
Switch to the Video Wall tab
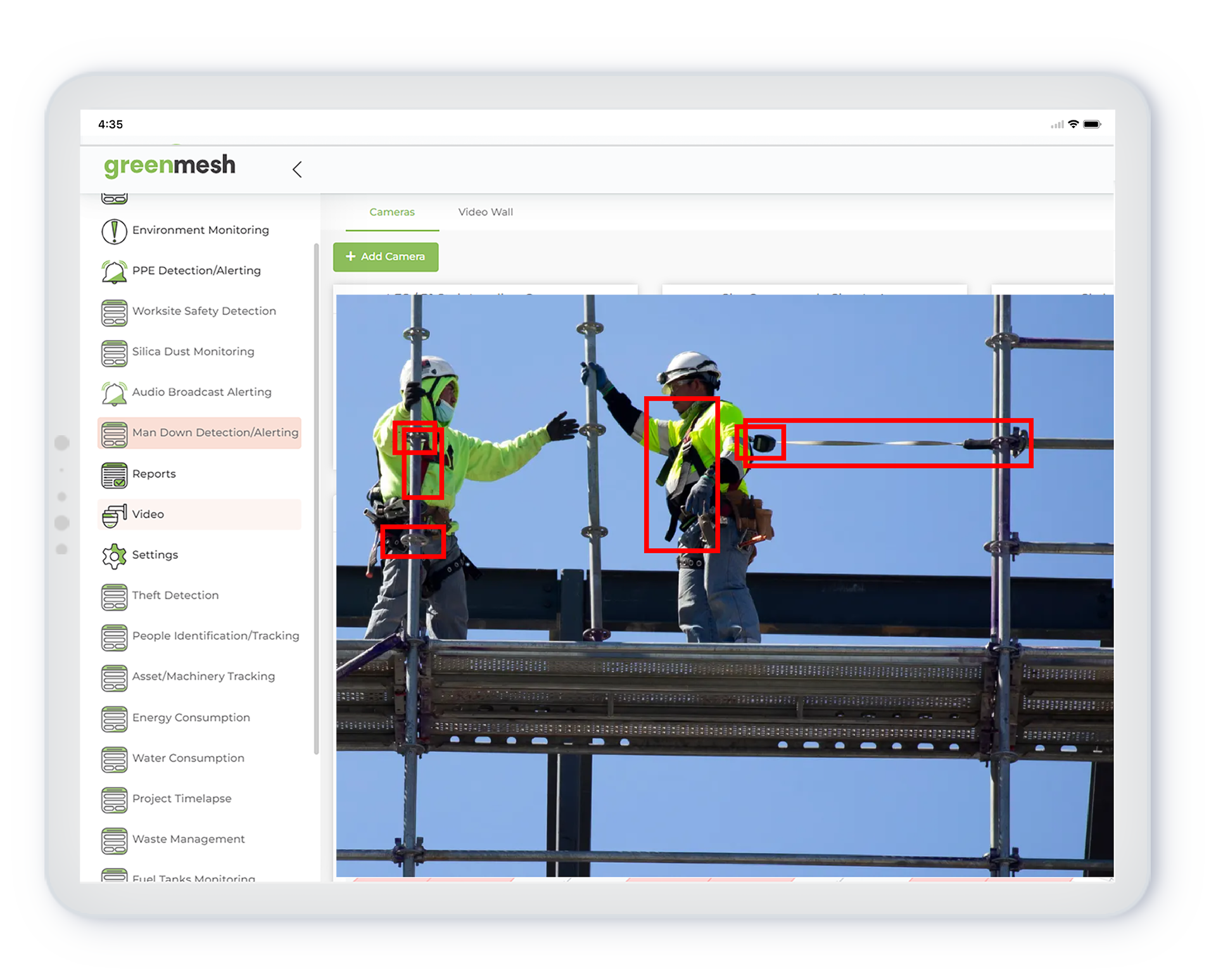pyautogui.click(x=485, y=212)
